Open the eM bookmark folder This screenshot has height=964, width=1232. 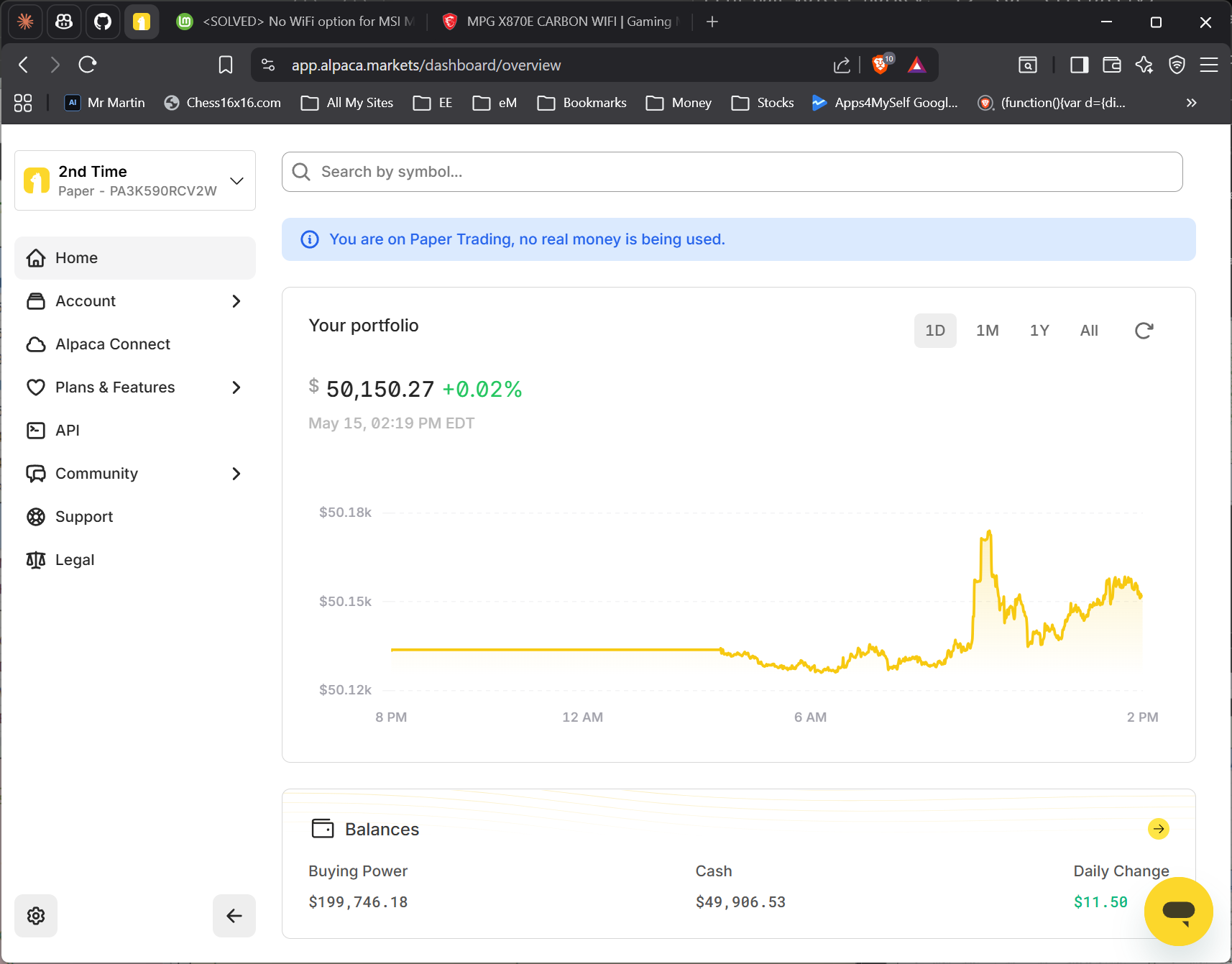pyautogui.click(x=495, y=103)
